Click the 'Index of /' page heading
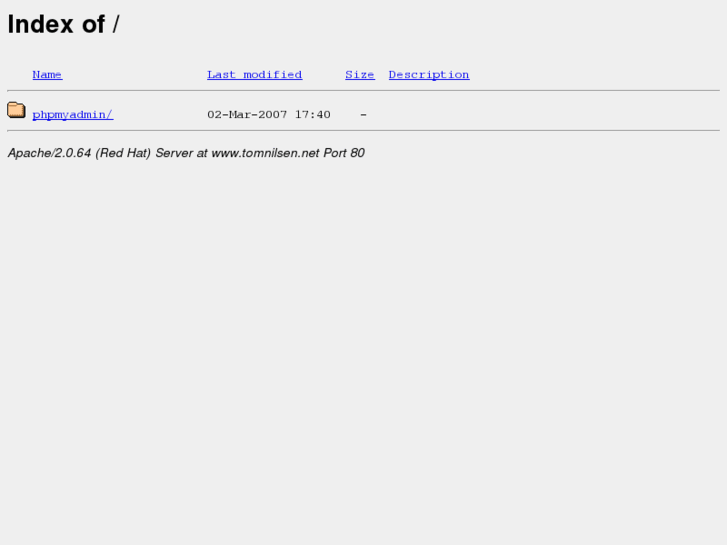 (64, 24)
